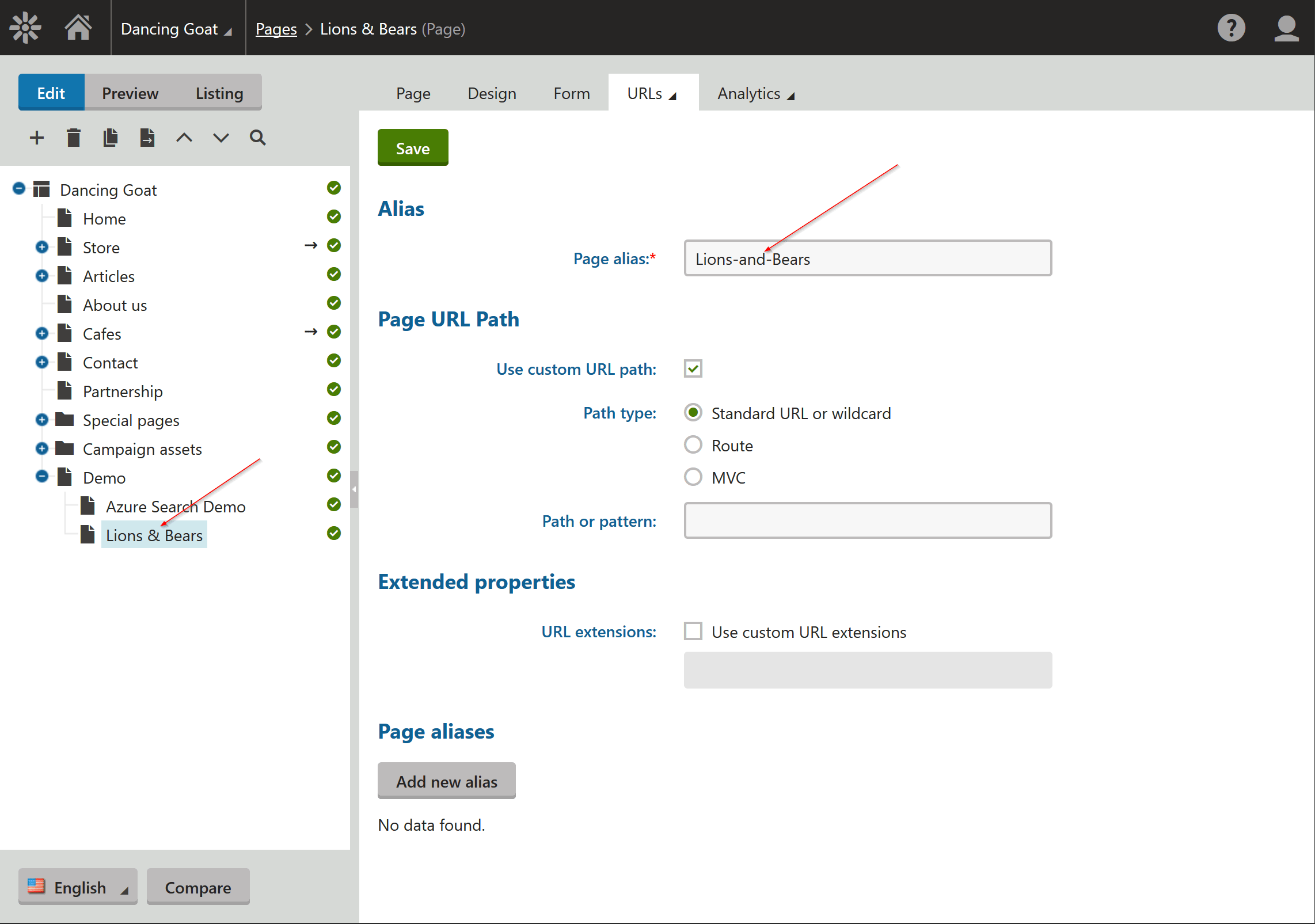Switch to Preview mode
Screen dimensions: 1315x924
pyautogui.click(x=130, y=92)
